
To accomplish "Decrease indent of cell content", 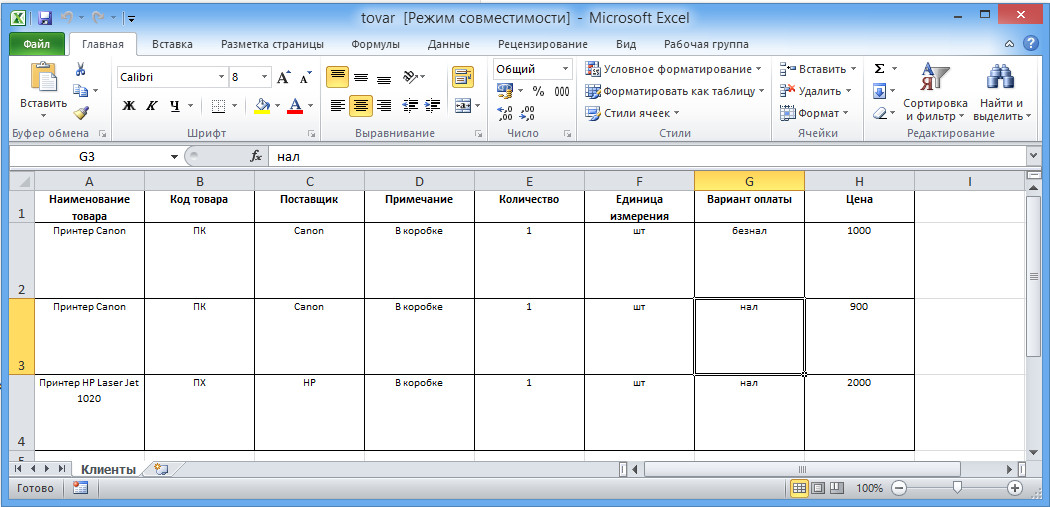I will pos(410,105).
